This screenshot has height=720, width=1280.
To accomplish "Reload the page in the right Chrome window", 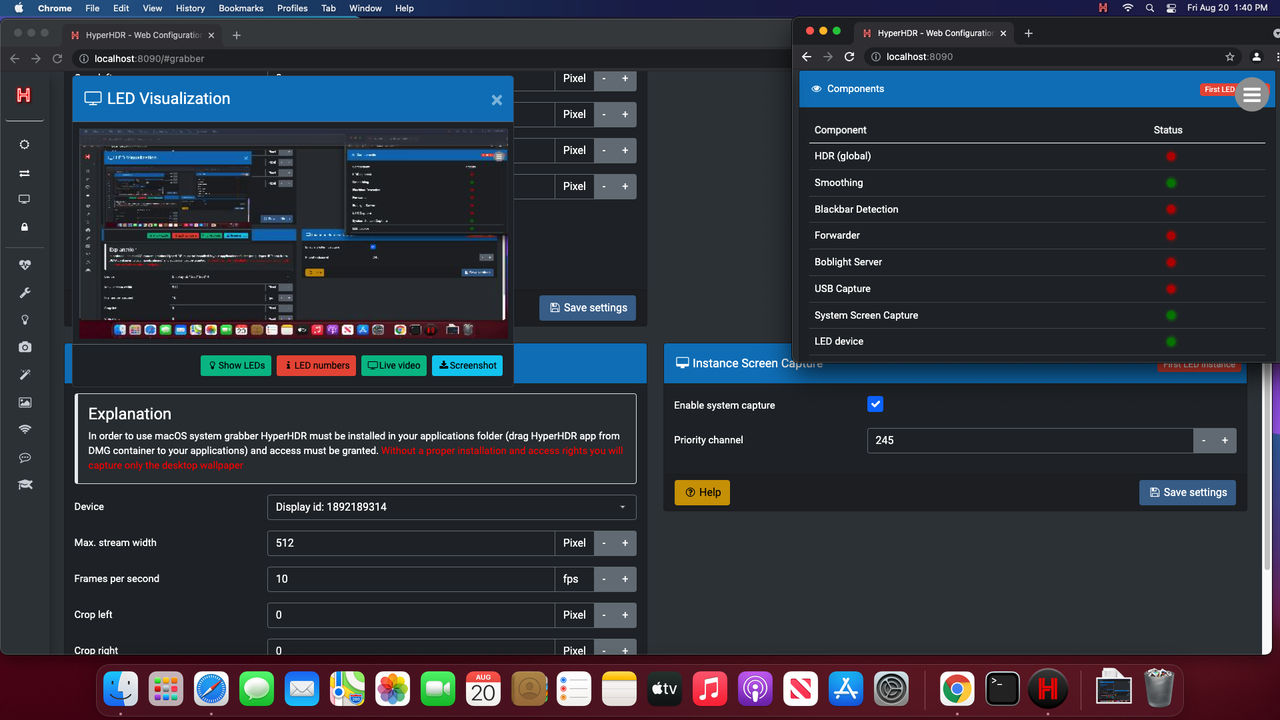I will coord(849,57).
